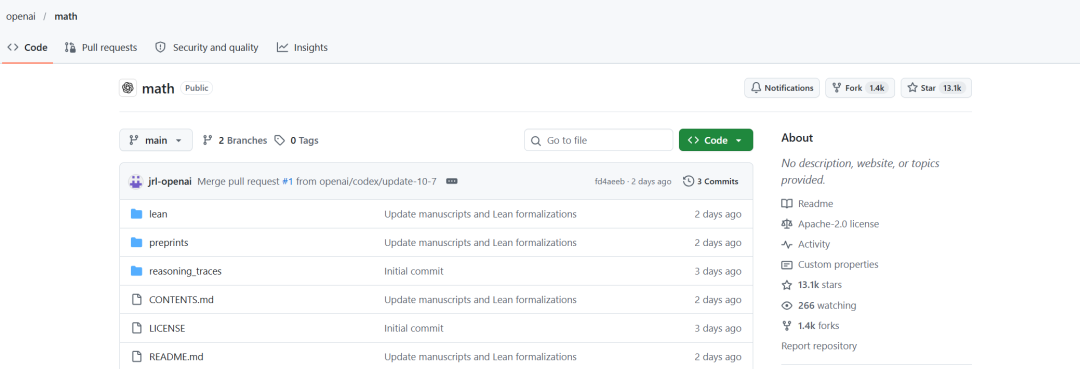View 0 Tags link
The width and height of the screenshot is (1080, 369).
(296, 140)
